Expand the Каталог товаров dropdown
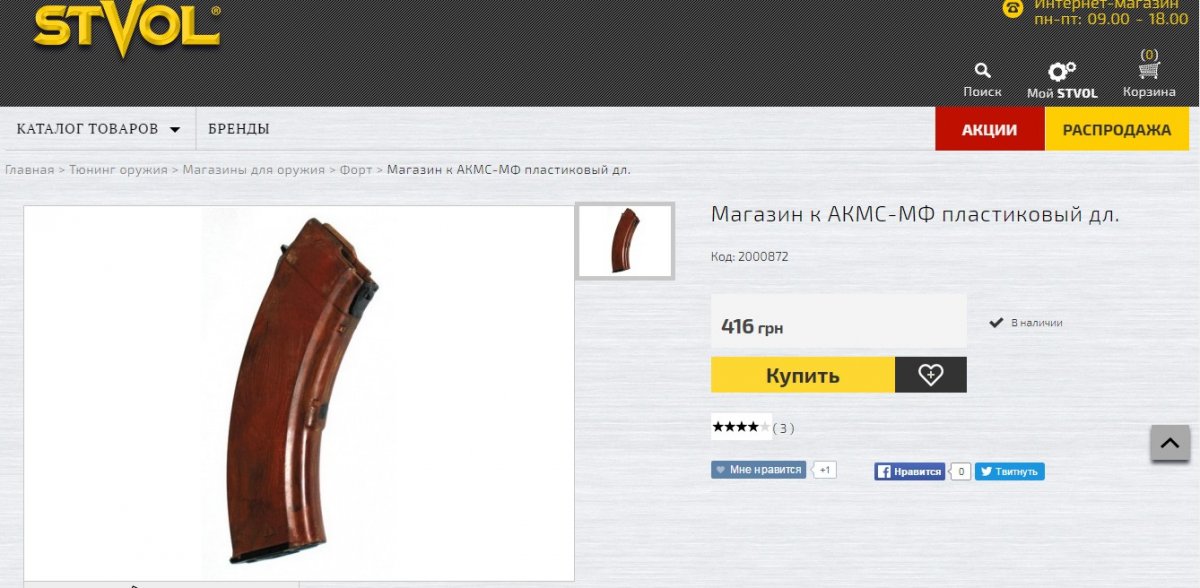 click(x=98, y=129)
